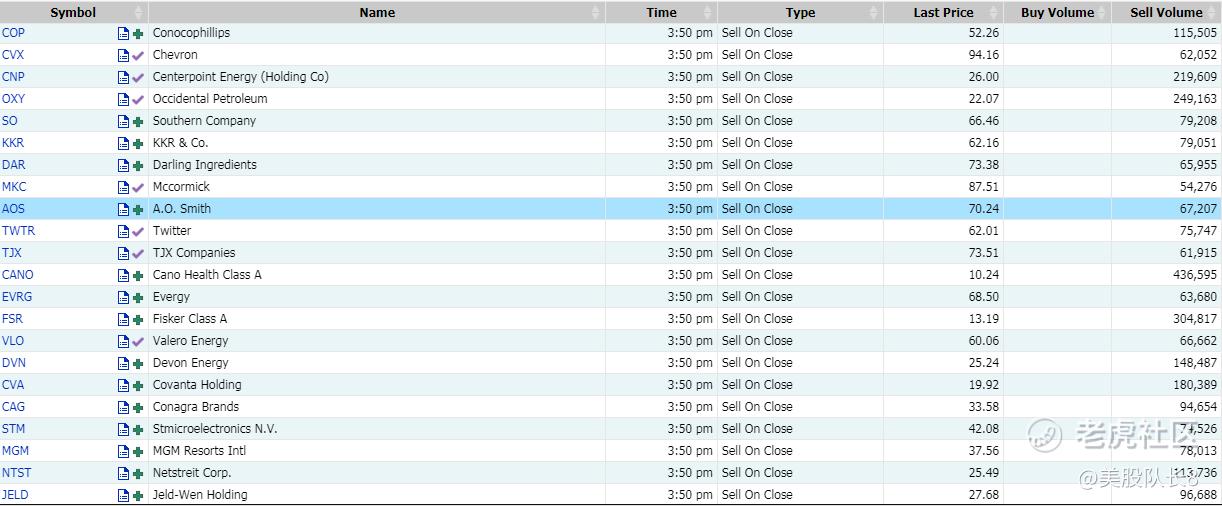Open the document icon for AOS row
The width and height of the screenshot is (1222, 506).
coord(123,209)
